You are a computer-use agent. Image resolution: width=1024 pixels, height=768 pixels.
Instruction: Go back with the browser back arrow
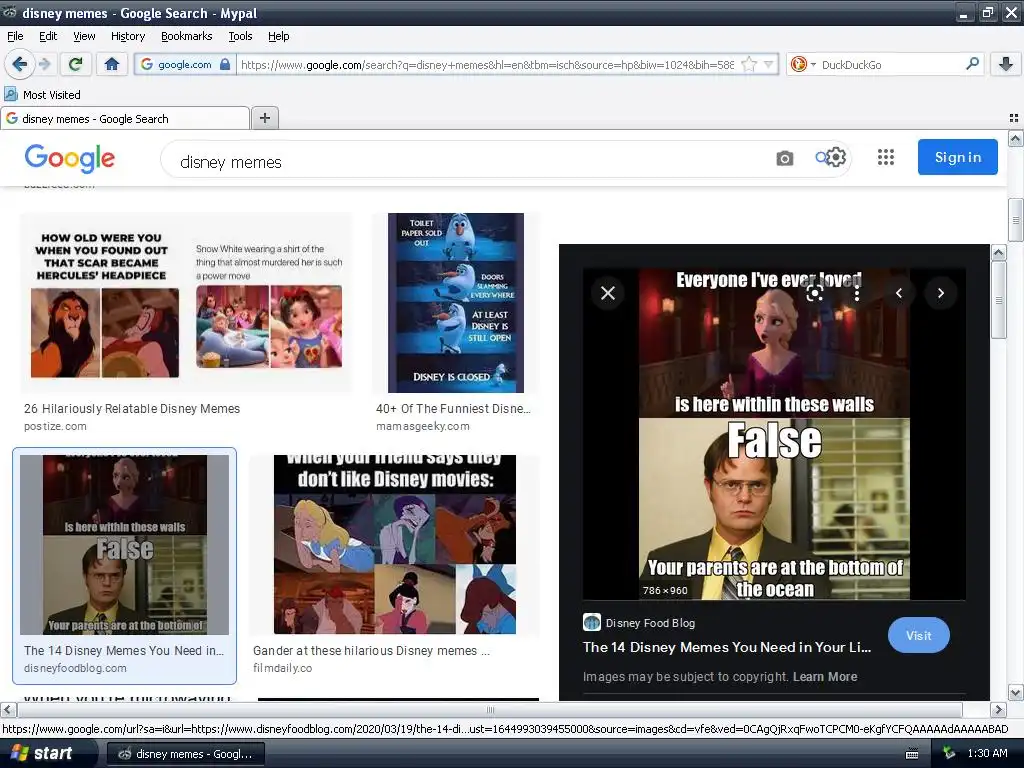19,64
